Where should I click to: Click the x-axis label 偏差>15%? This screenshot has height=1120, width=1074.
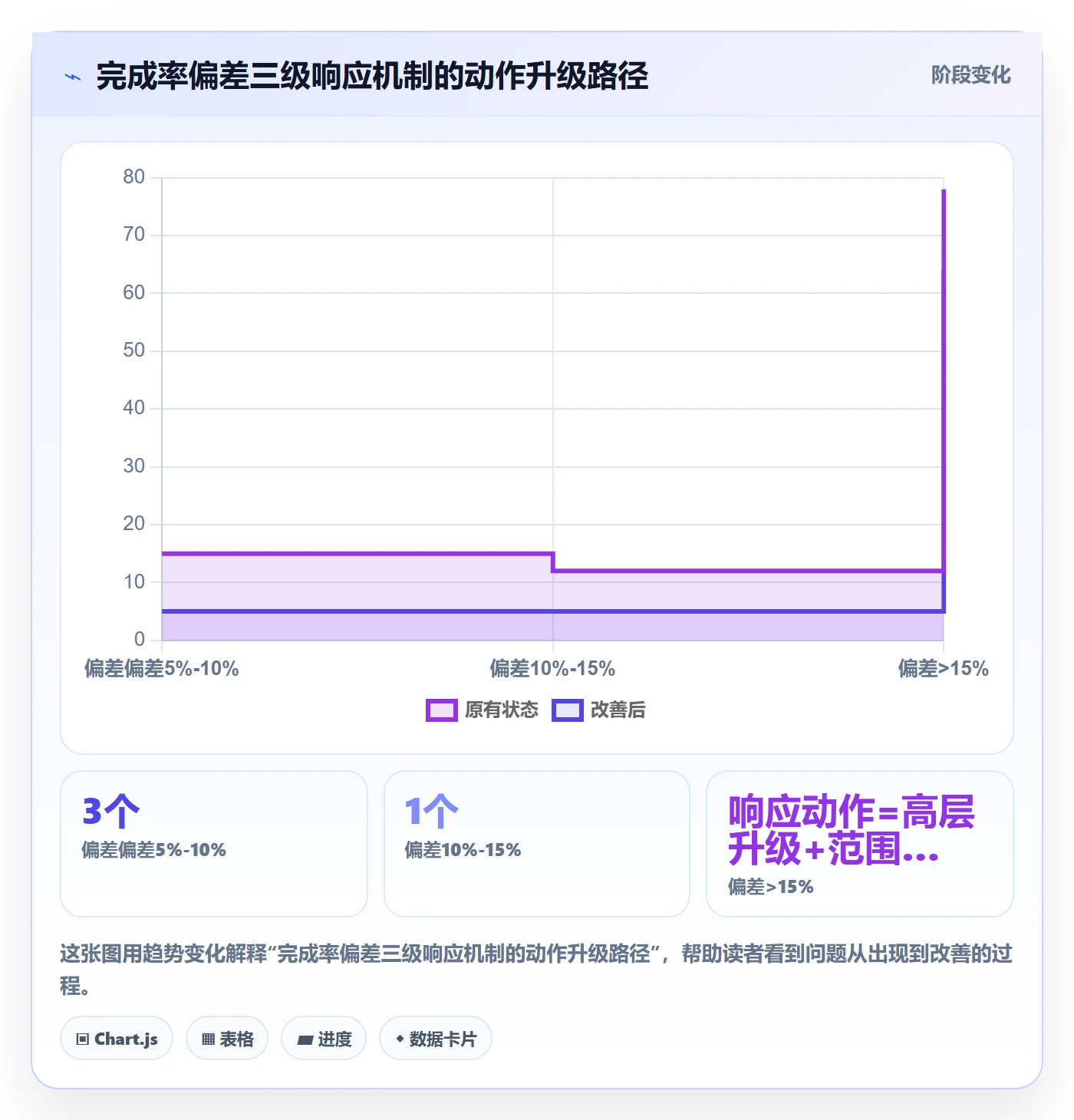click(944, 669)
